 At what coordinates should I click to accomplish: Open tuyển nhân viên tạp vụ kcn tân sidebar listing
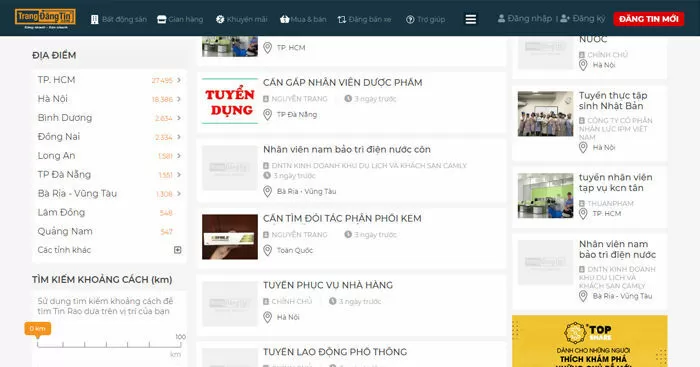[616, 183]
